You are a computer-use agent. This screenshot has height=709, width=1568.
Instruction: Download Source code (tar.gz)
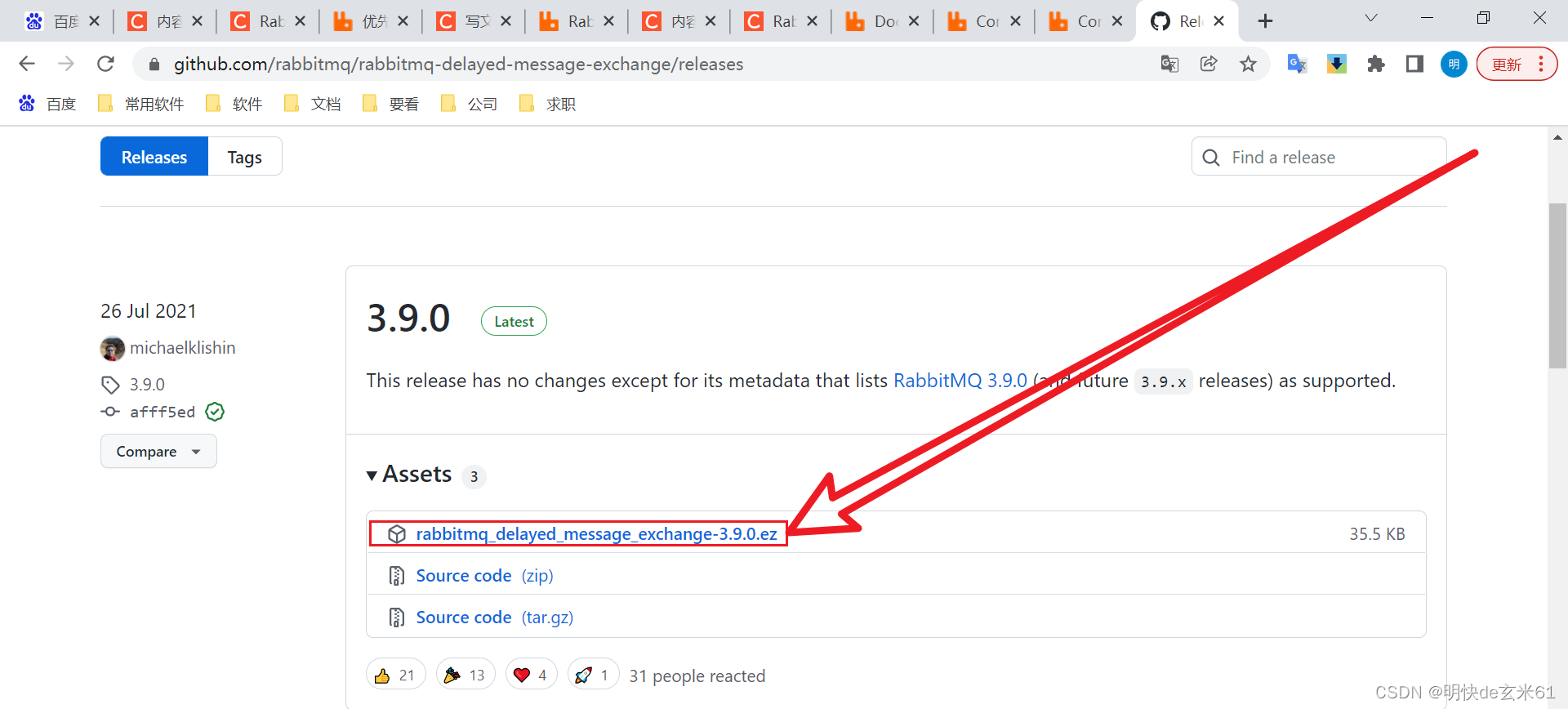tap(494, 618)
